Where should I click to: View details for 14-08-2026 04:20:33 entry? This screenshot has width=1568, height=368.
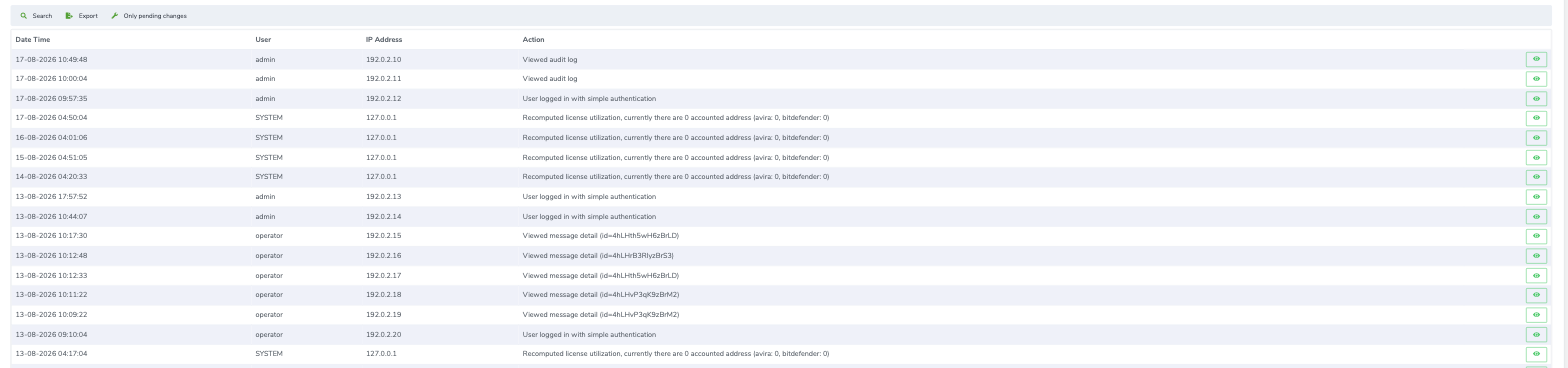point(1536,177)
